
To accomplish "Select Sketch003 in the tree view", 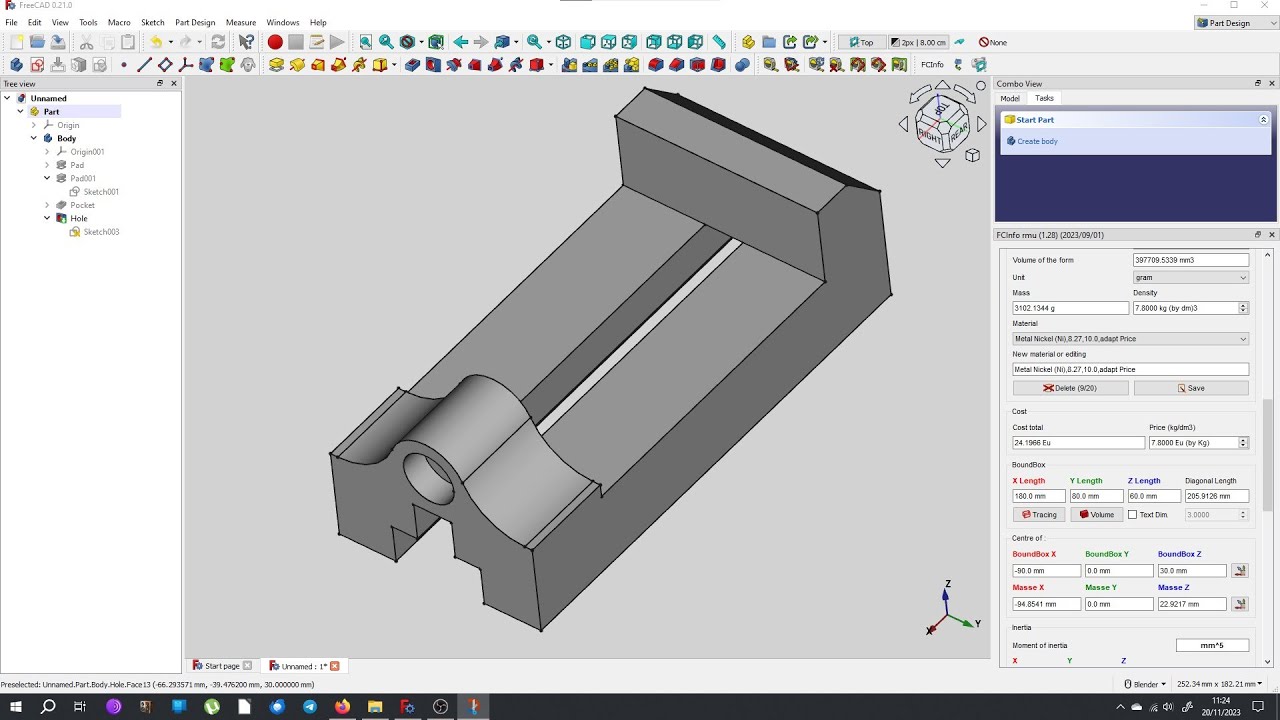I will tap(101, 232).
